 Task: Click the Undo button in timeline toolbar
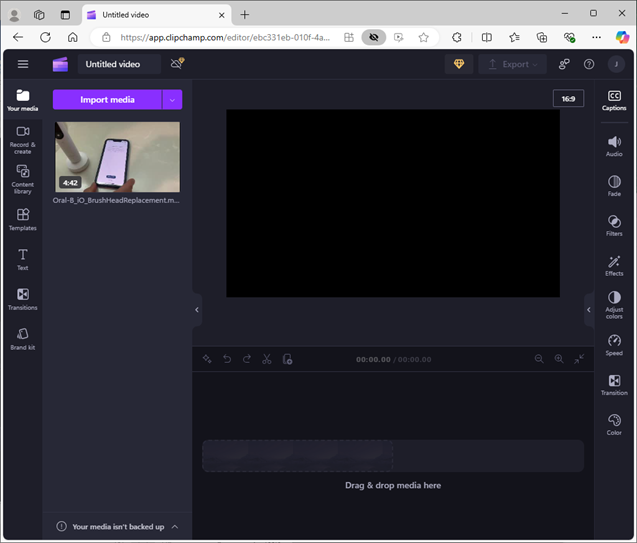coord(227,359)
